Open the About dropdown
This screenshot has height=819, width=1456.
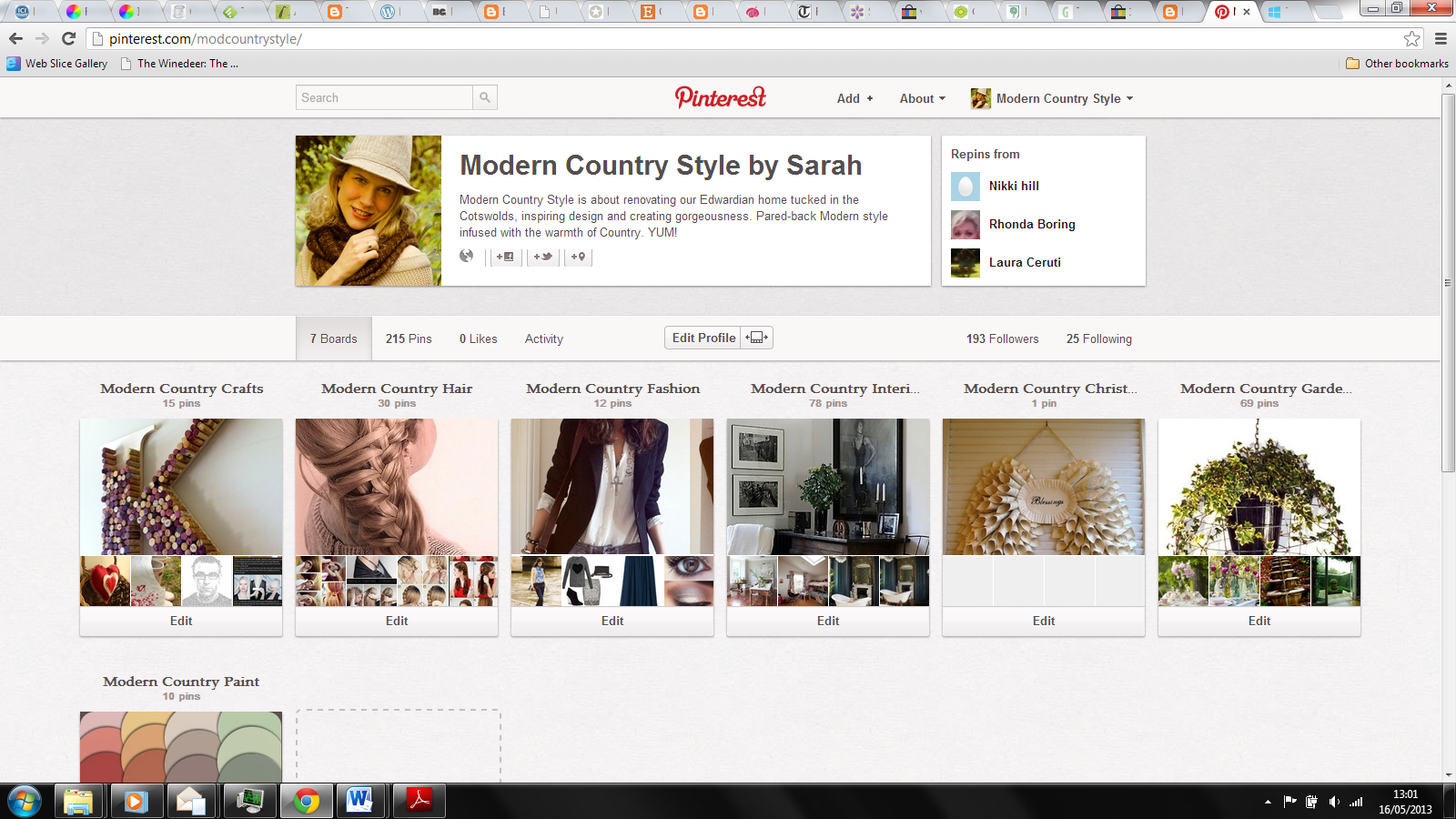click(921, 98)
